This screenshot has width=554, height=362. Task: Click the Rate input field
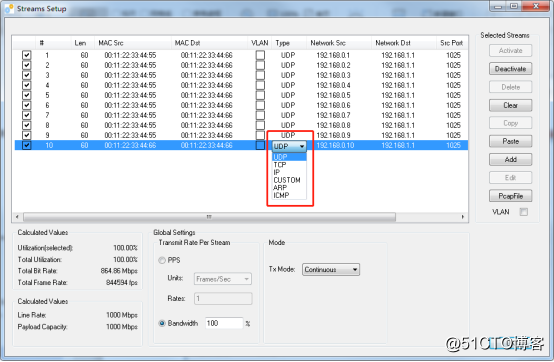[x=223, y=299]
